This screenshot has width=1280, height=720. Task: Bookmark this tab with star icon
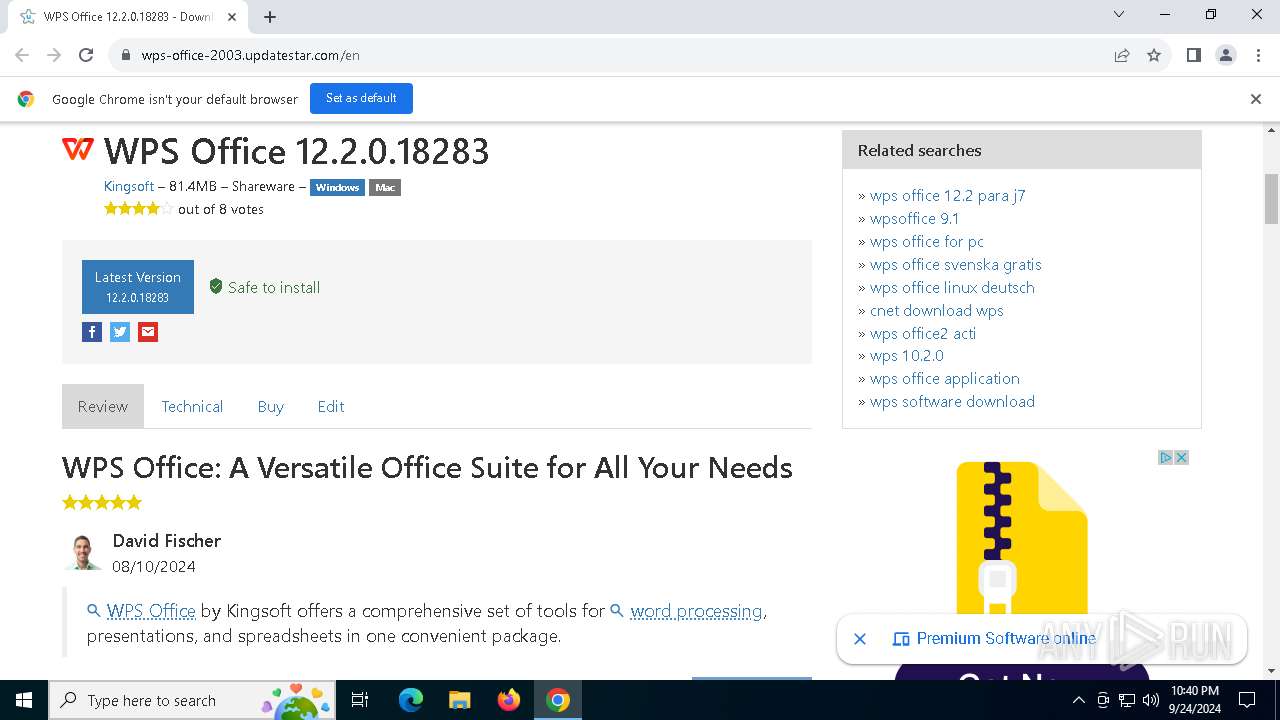point(1154,55)
